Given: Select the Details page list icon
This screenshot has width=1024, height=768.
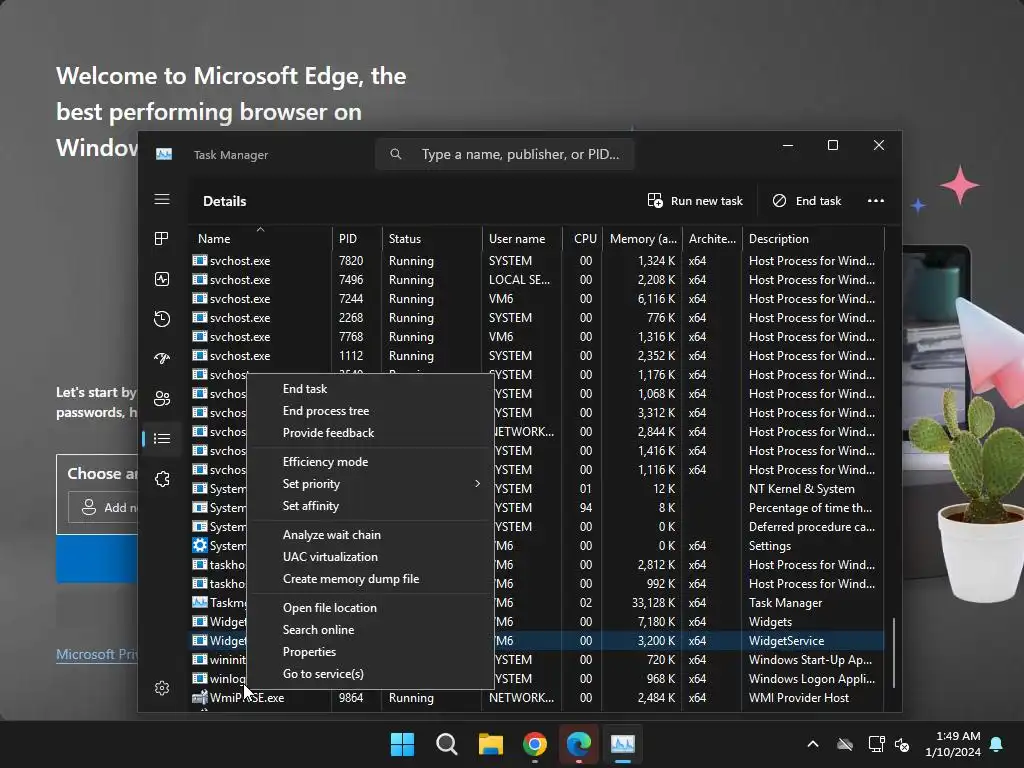Looking at the screenshot, I should pyautogui.click(x=162, y=438).
